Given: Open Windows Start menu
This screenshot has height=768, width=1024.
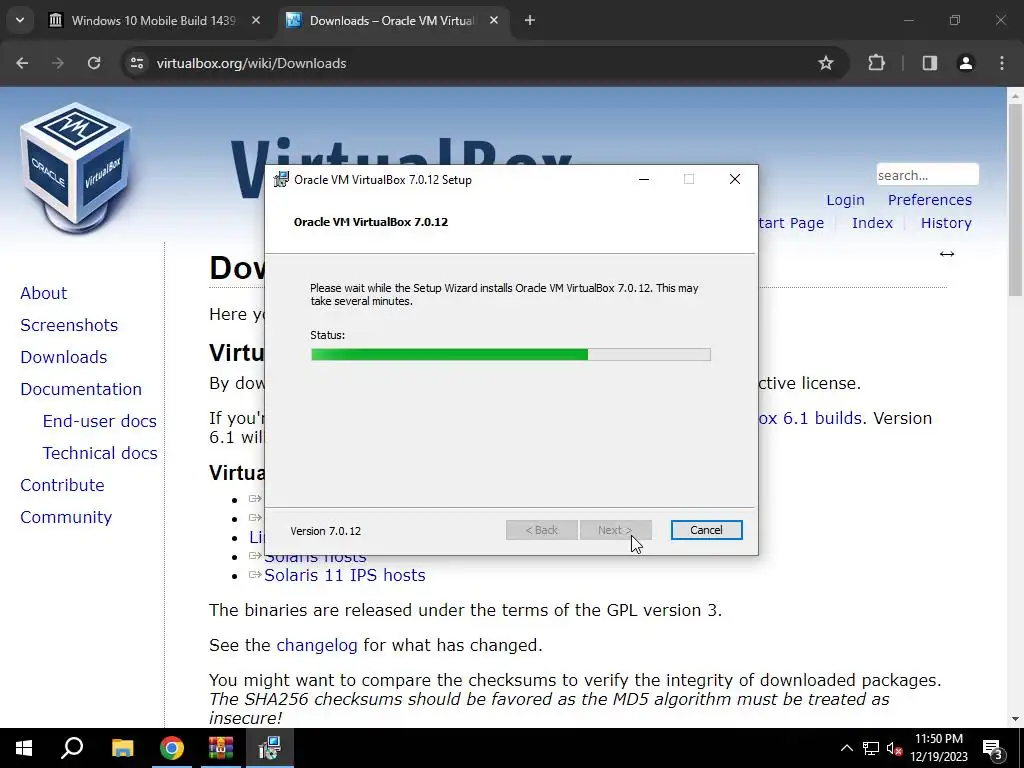Looking at the screenshot, I should 24,748.
